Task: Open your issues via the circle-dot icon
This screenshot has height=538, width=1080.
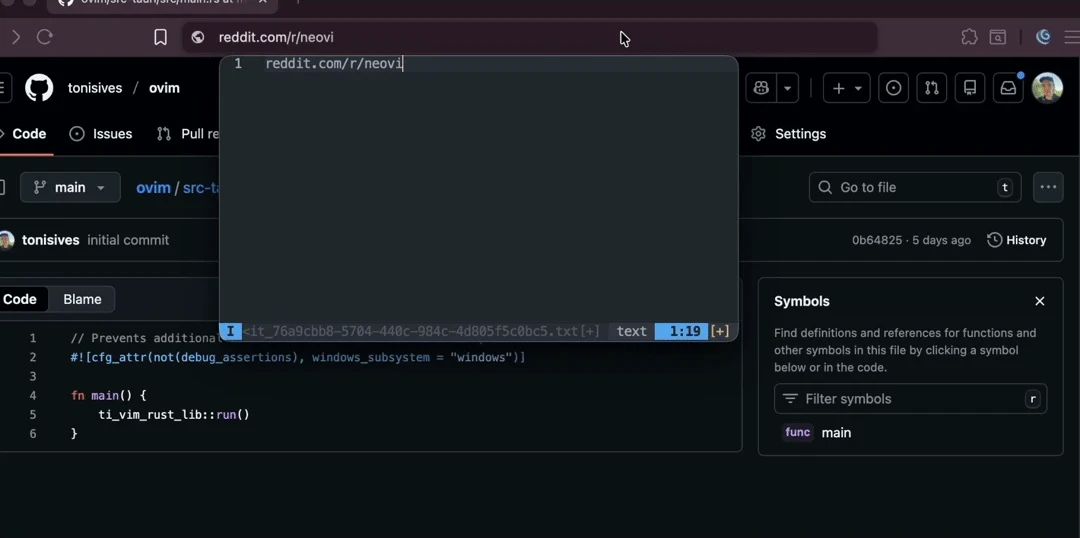Action: point(893,88)
